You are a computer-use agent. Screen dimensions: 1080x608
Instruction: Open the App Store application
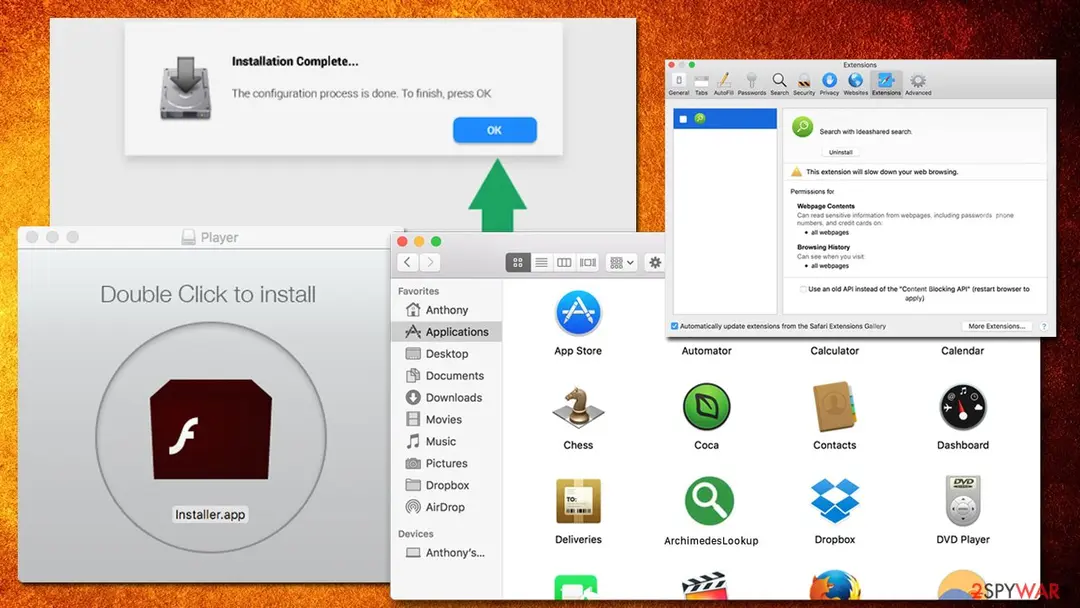(578, 313)
